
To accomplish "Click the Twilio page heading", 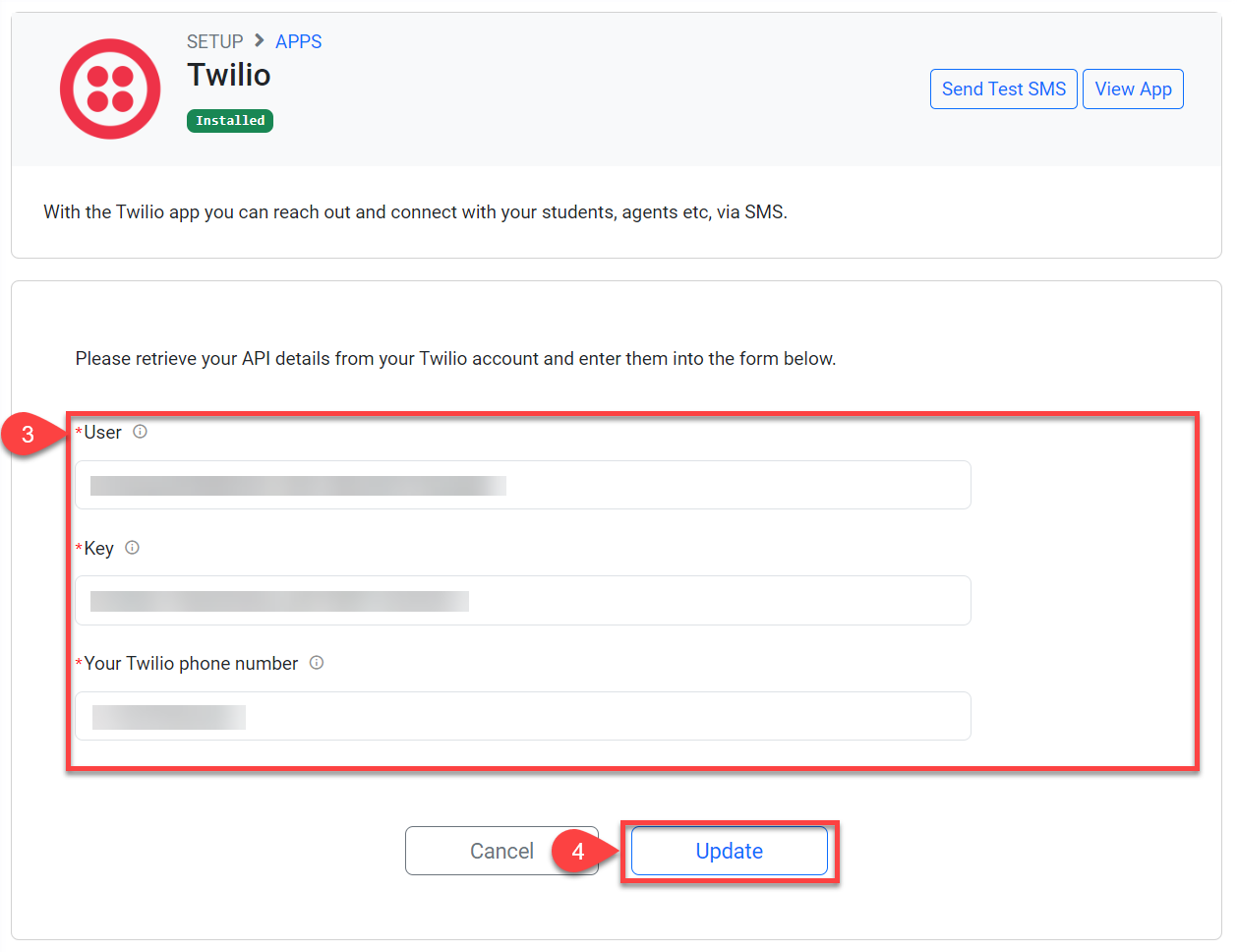I will pos(229,76).
